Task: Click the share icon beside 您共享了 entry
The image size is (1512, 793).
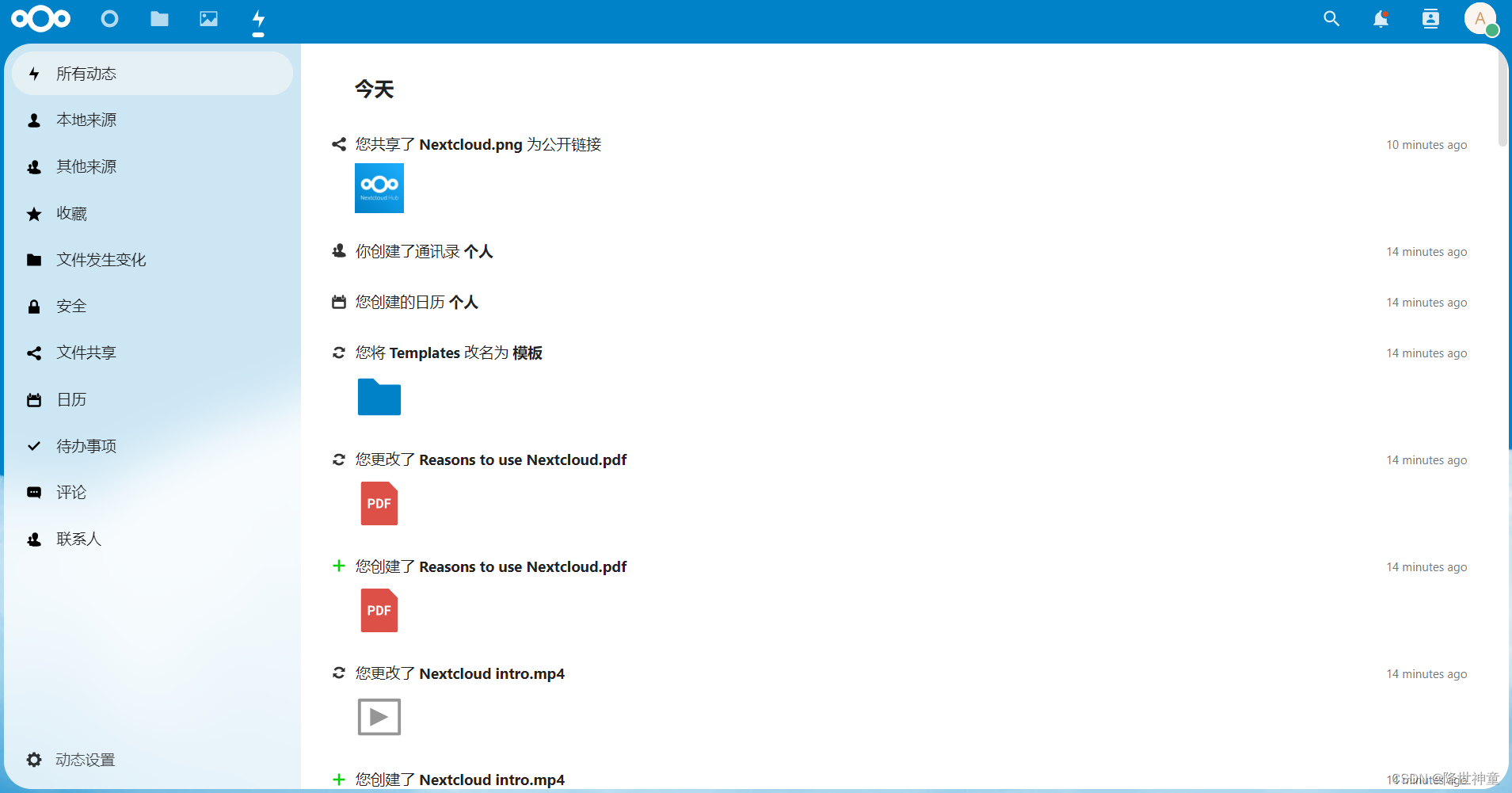Action: (339, 144)
